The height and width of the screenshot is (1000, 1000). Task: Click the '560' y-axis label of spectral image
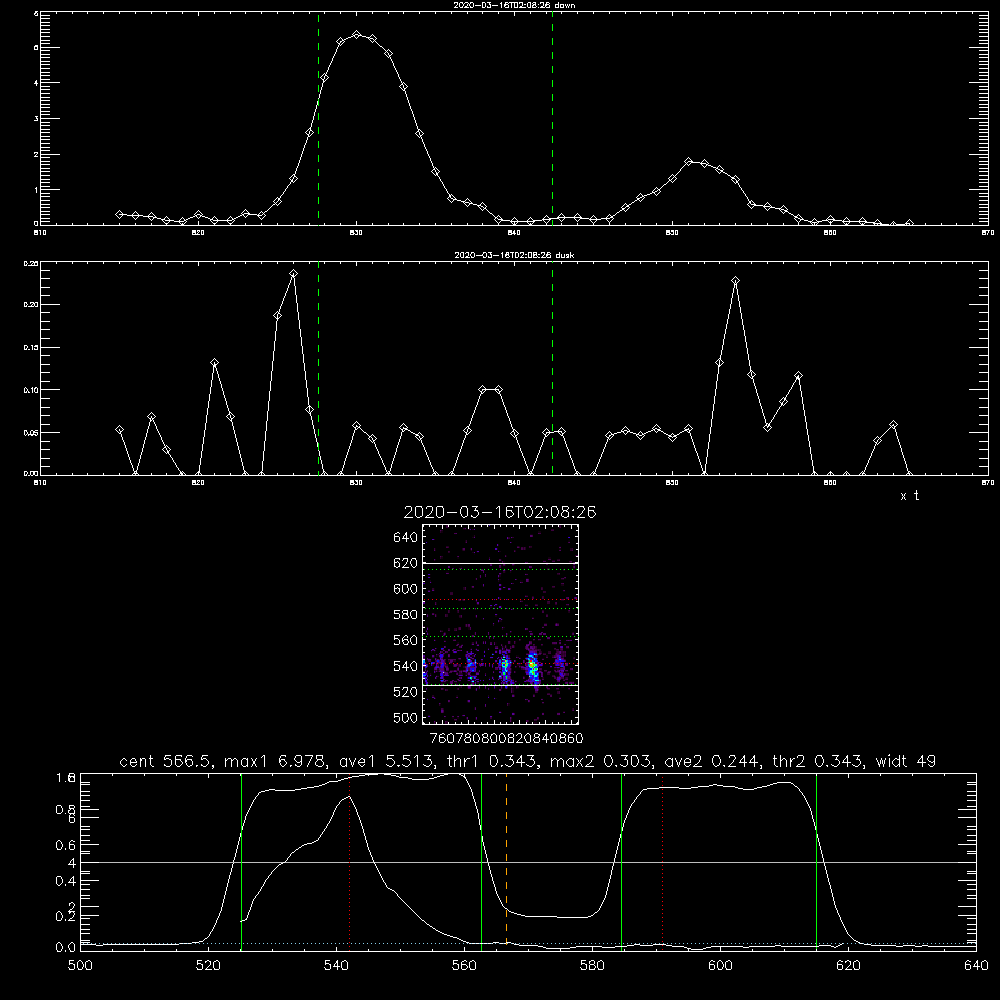(406, 640)
